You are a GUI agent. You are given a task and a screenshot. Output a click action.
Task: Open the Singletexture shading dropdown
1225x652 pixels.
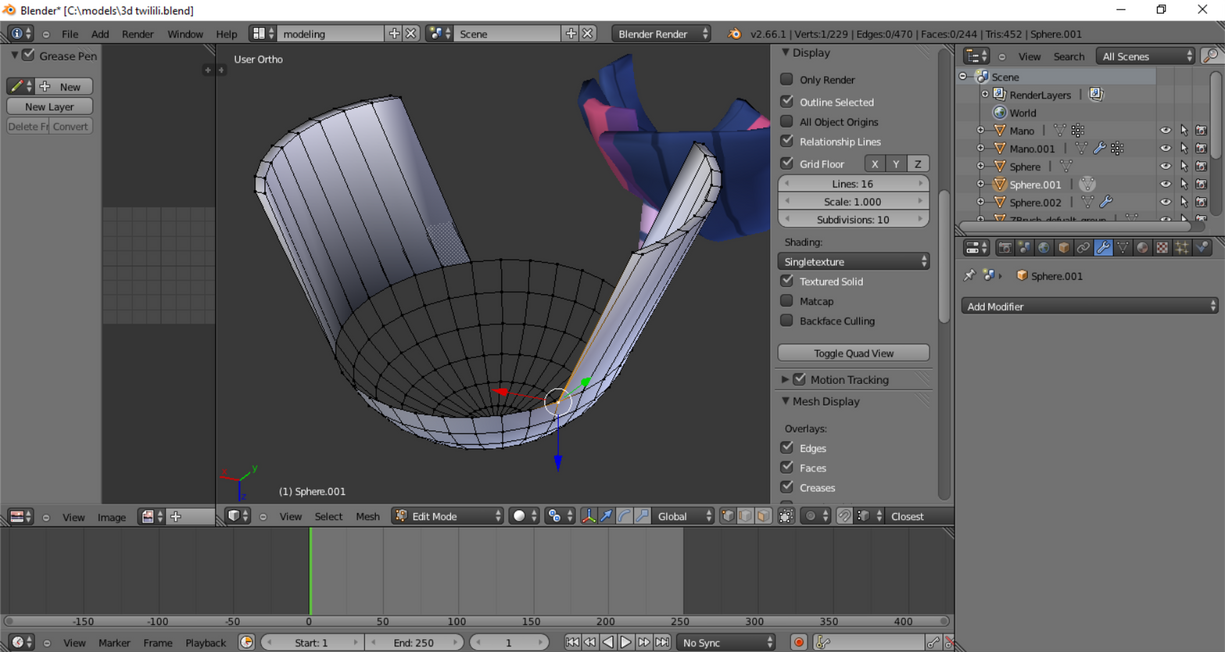tap(854, 262)
